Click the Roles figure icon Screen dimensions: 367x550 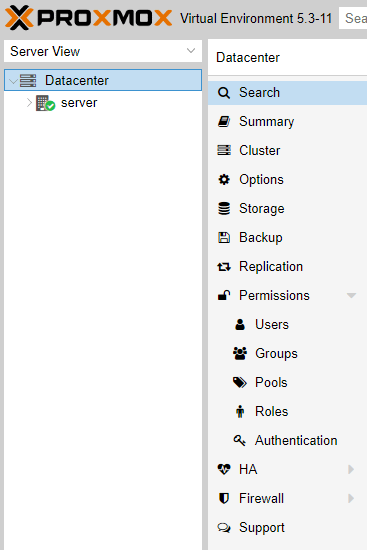[x=240, y=411]
